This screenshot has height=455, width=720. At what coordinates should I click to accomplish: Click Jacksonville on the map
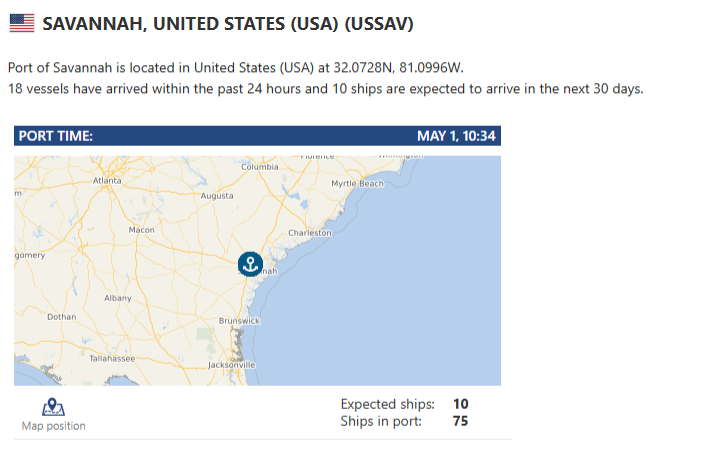[x=232, y=365]
